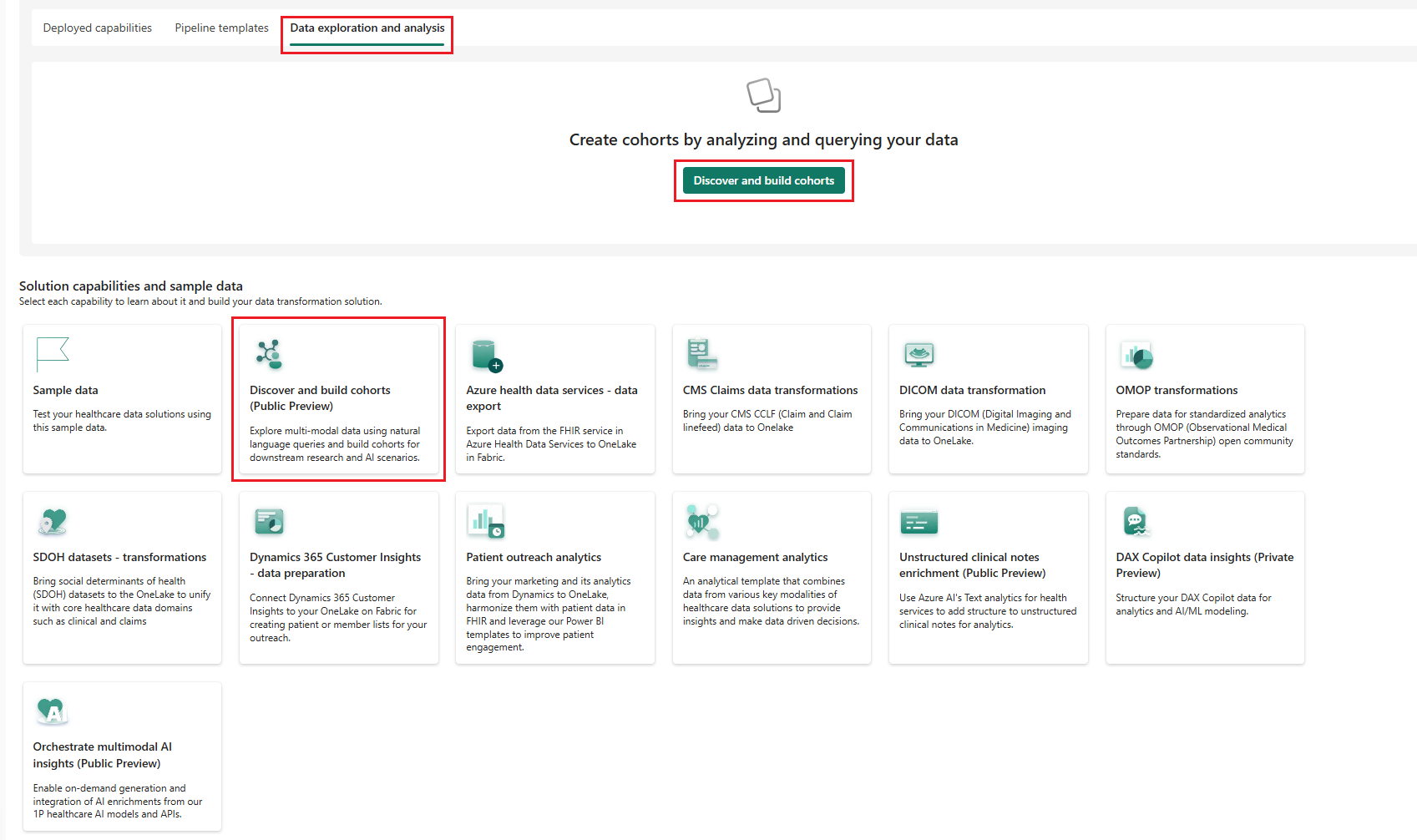Click the DAX Copilot data insights icon
The width and height of the screenshot is (1417, 840).
click(x=1136, y=522)
